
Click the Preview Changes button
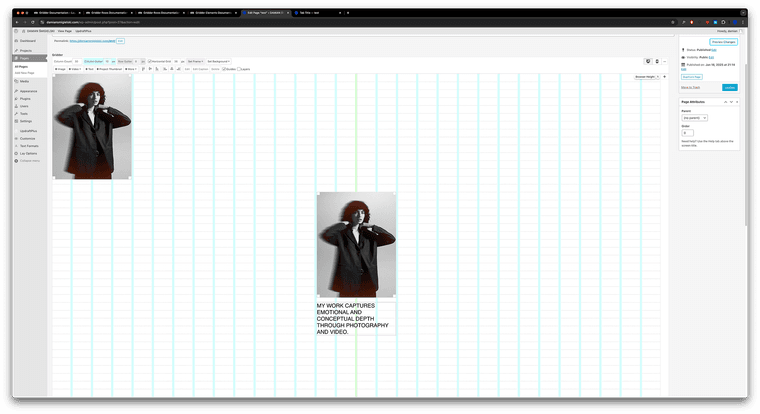(x=723, y=41)
